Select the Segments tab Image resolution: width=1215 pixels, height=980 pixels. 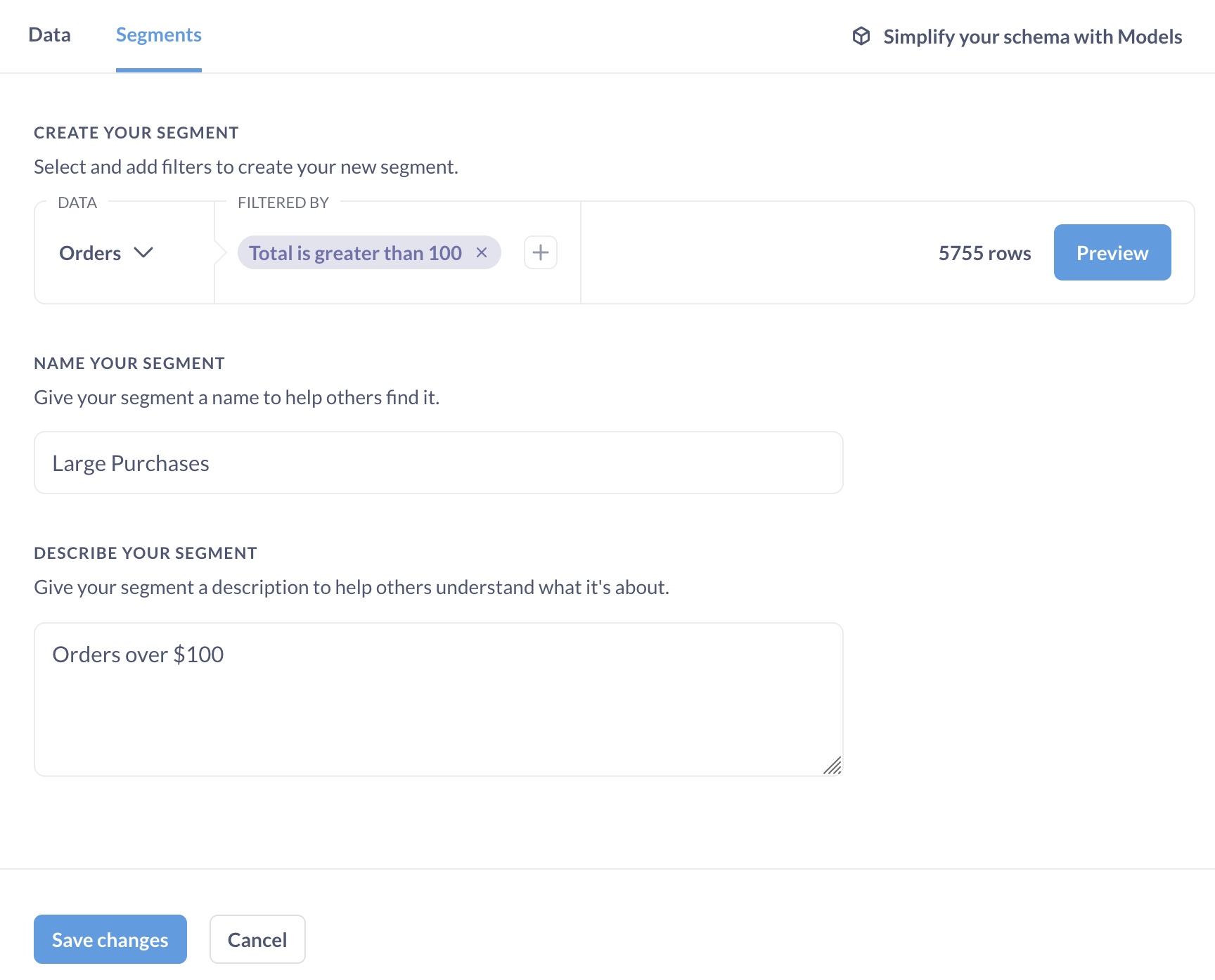(158, 34)
